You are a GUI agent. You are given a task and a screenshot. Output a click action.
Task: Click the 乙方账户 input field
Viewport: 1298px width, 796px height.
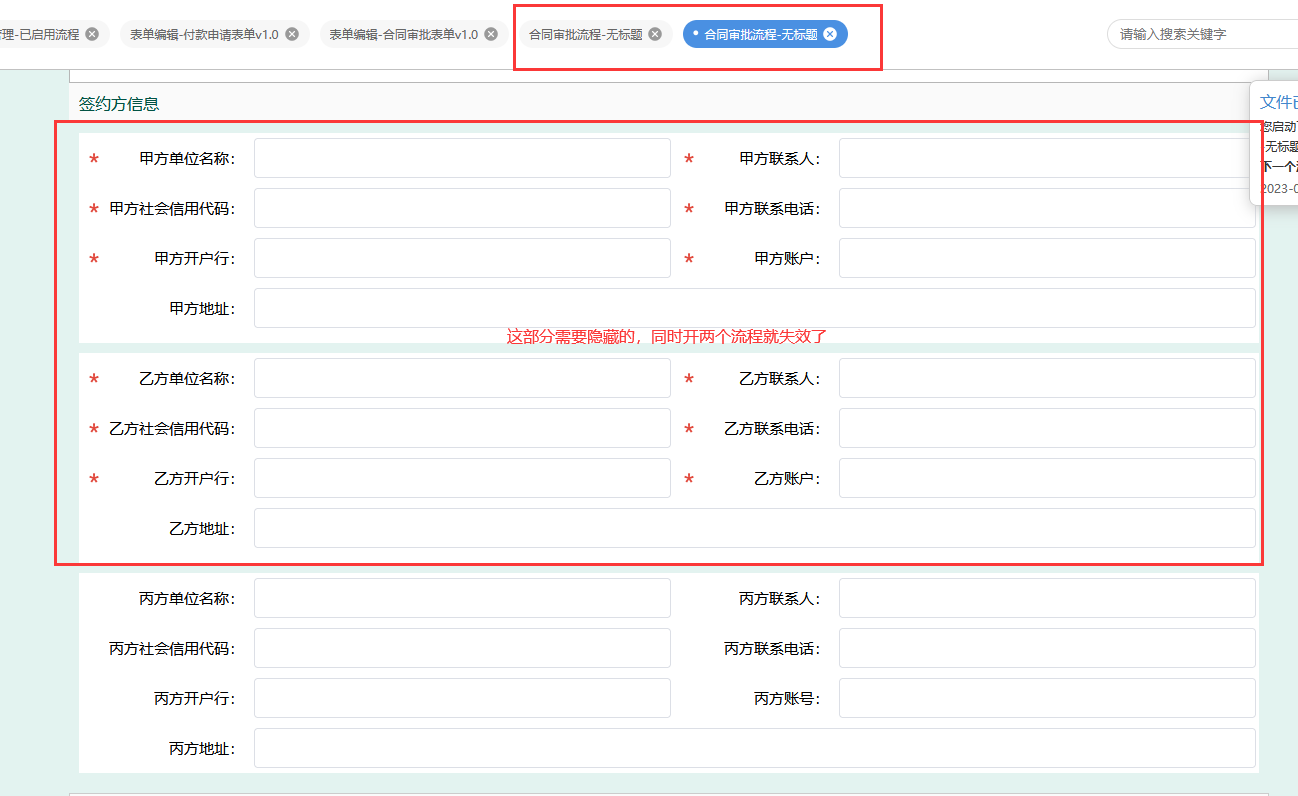pos(1047,478)
